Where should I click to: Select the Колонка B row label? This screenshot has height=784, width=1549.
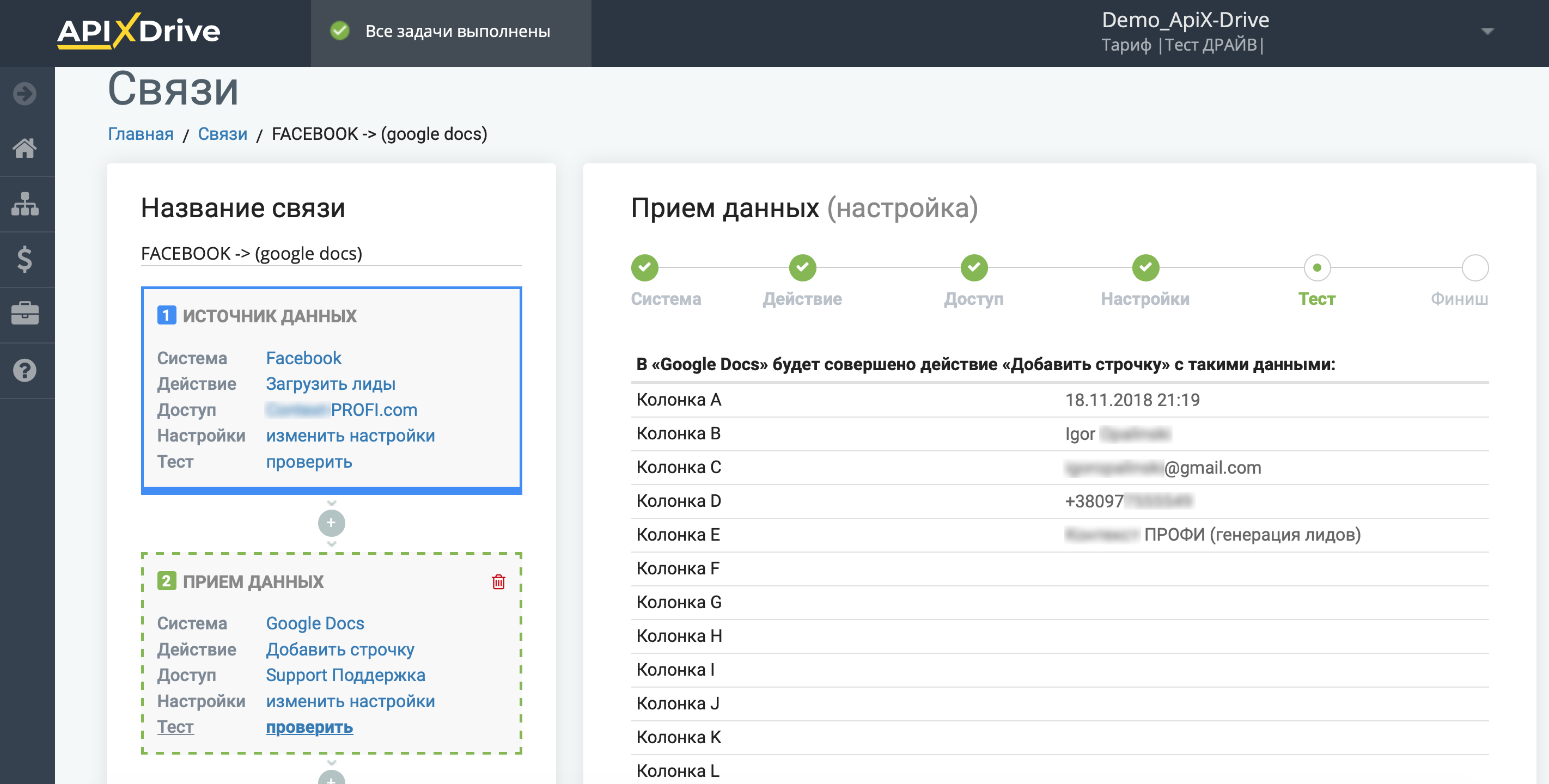[x=678, y=433]
